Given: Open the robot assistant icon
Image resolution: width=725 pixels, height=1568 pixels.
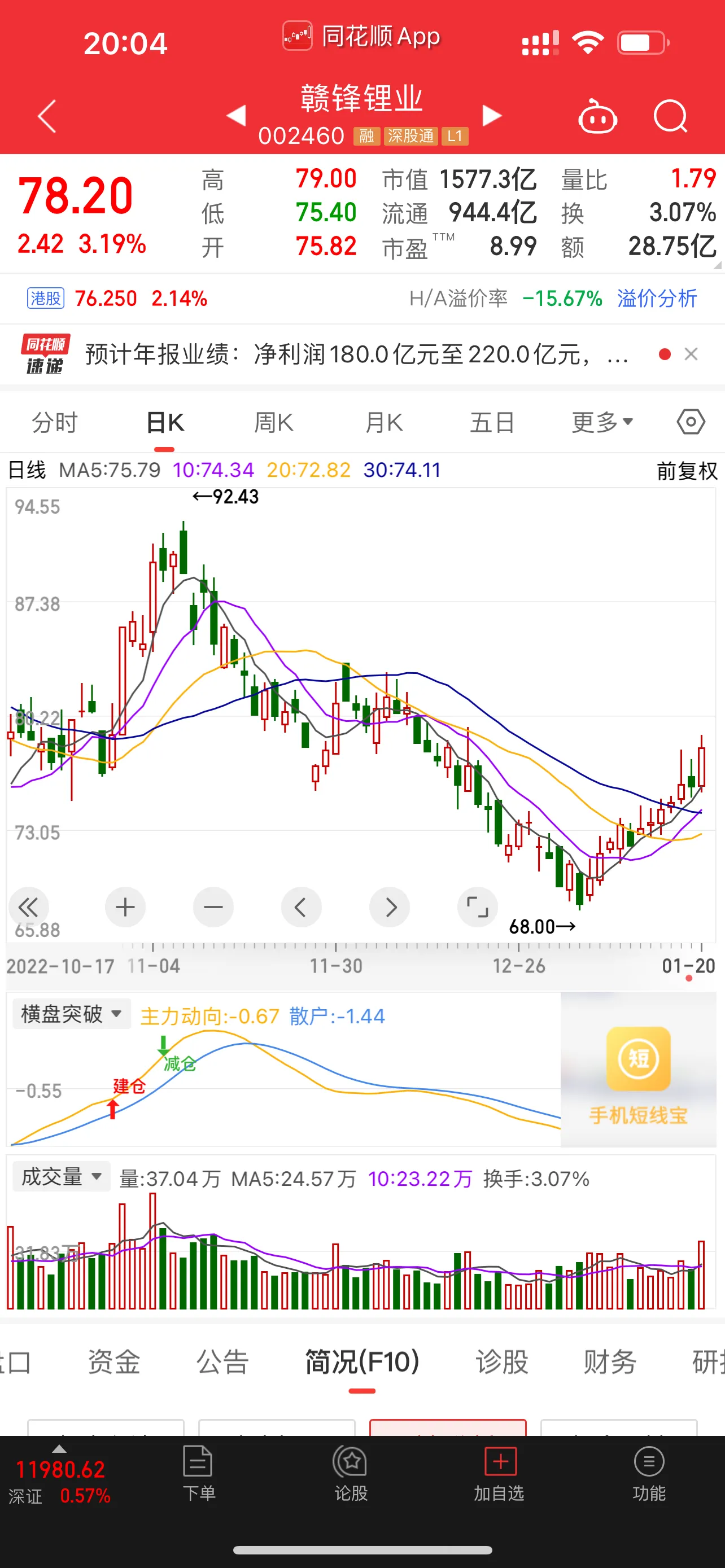Looking at the screenshot, I should pyautogui.click(x=597, y=116).
